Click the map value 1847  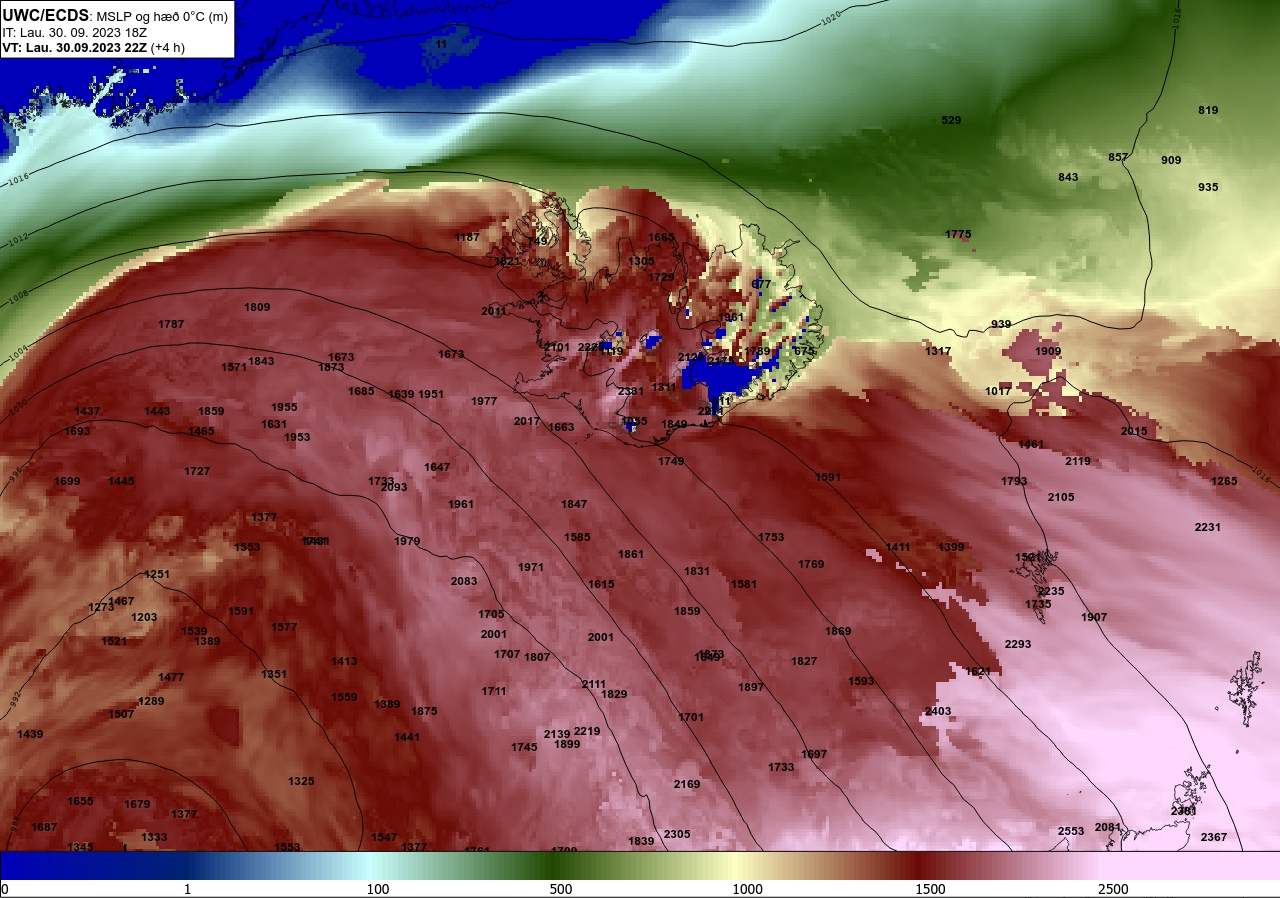tap(574, 504)
